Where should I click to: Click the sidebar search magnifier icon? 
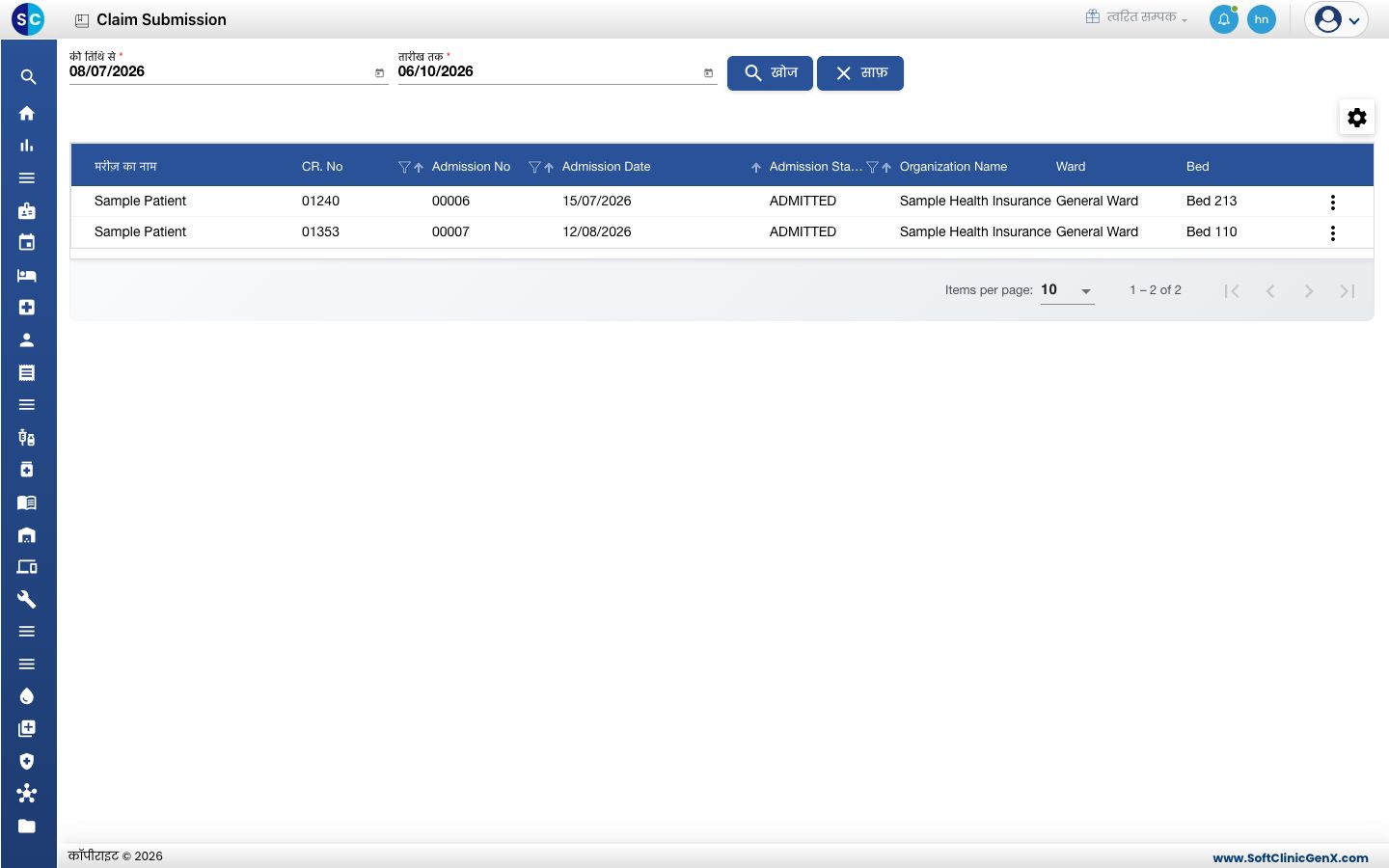[28, 77]
